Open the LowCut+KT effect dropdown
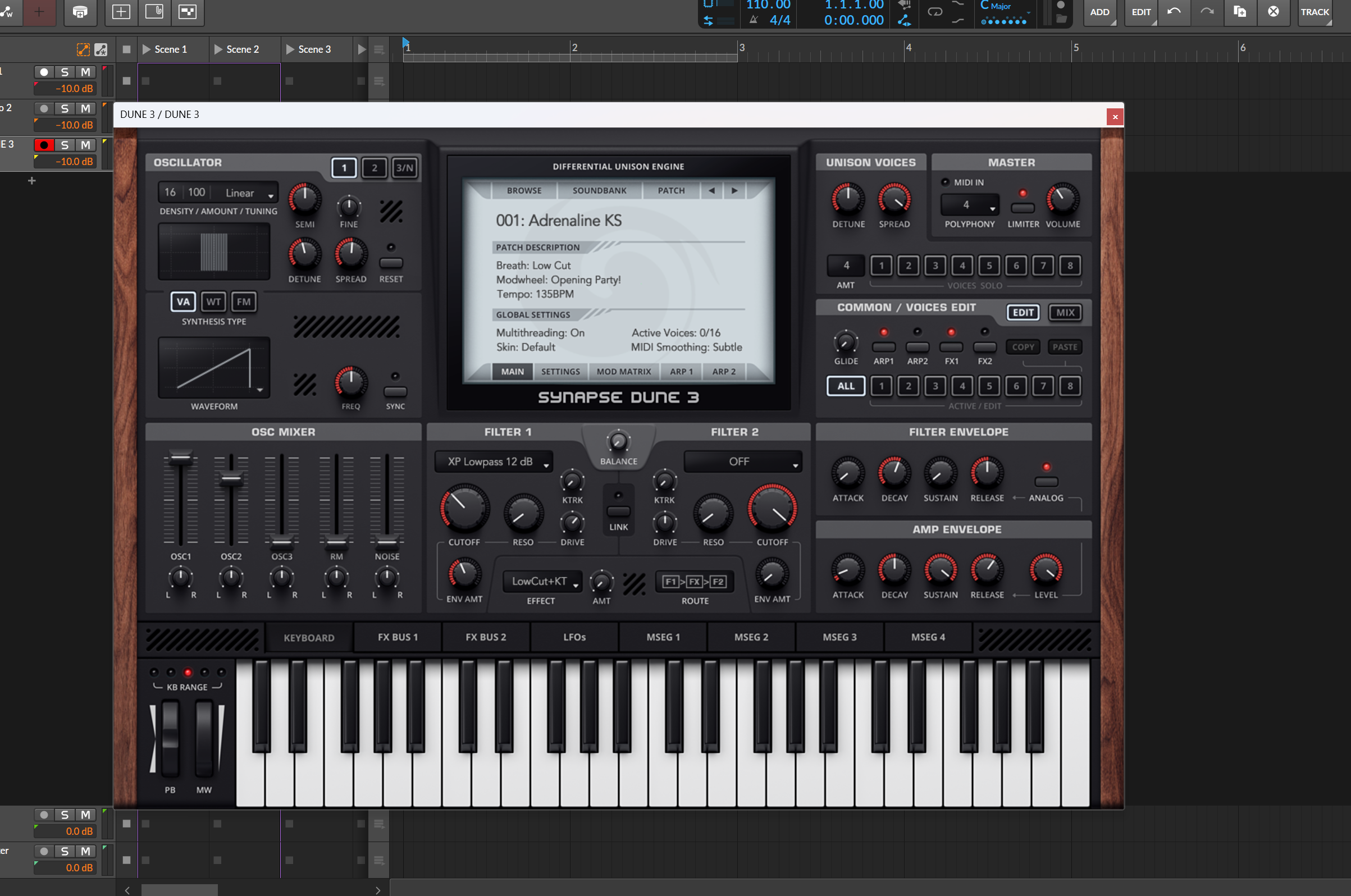 (543, 582)
